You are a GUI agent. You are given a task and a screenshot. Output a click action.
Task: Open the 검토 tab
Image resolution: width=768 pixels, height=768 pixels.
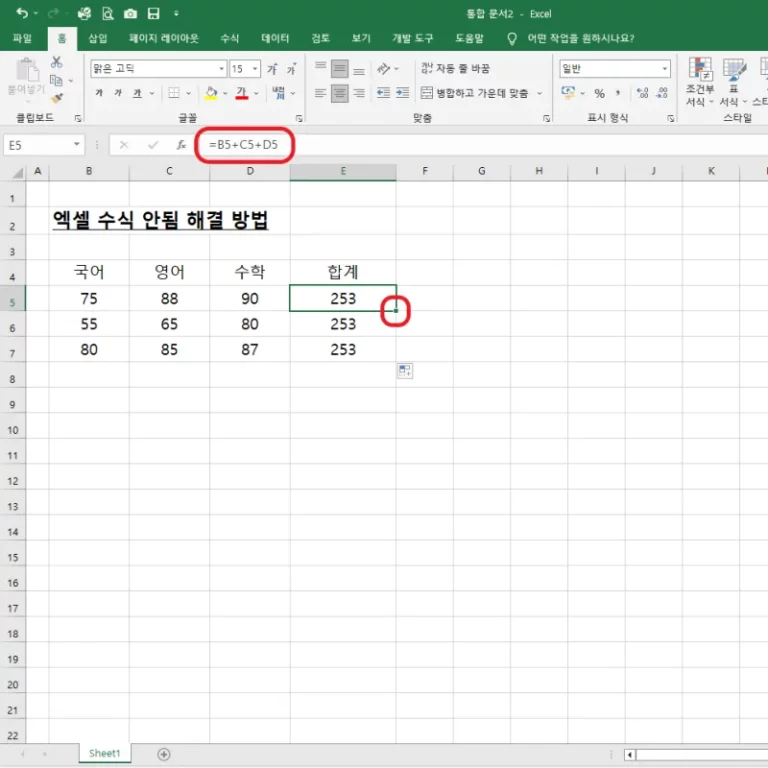click(321, 38)
